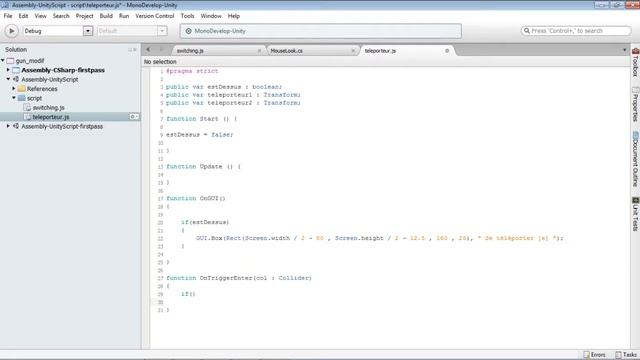Open the Unit Tests side panel
Viewport: 640px width, 360px height.
tap(636, 214)
